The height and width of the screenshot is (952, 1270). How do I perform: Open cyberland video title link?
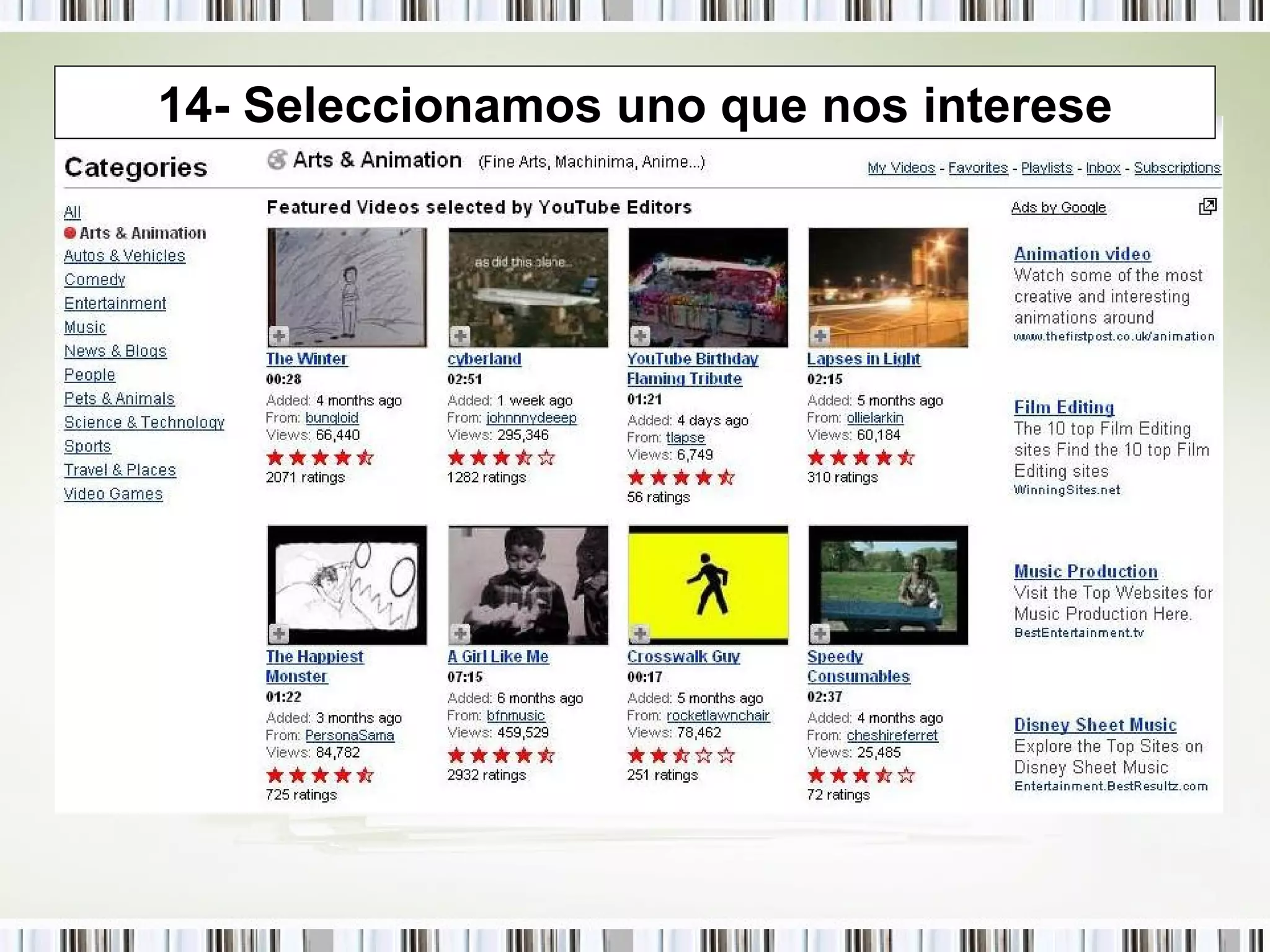(484, 359)
